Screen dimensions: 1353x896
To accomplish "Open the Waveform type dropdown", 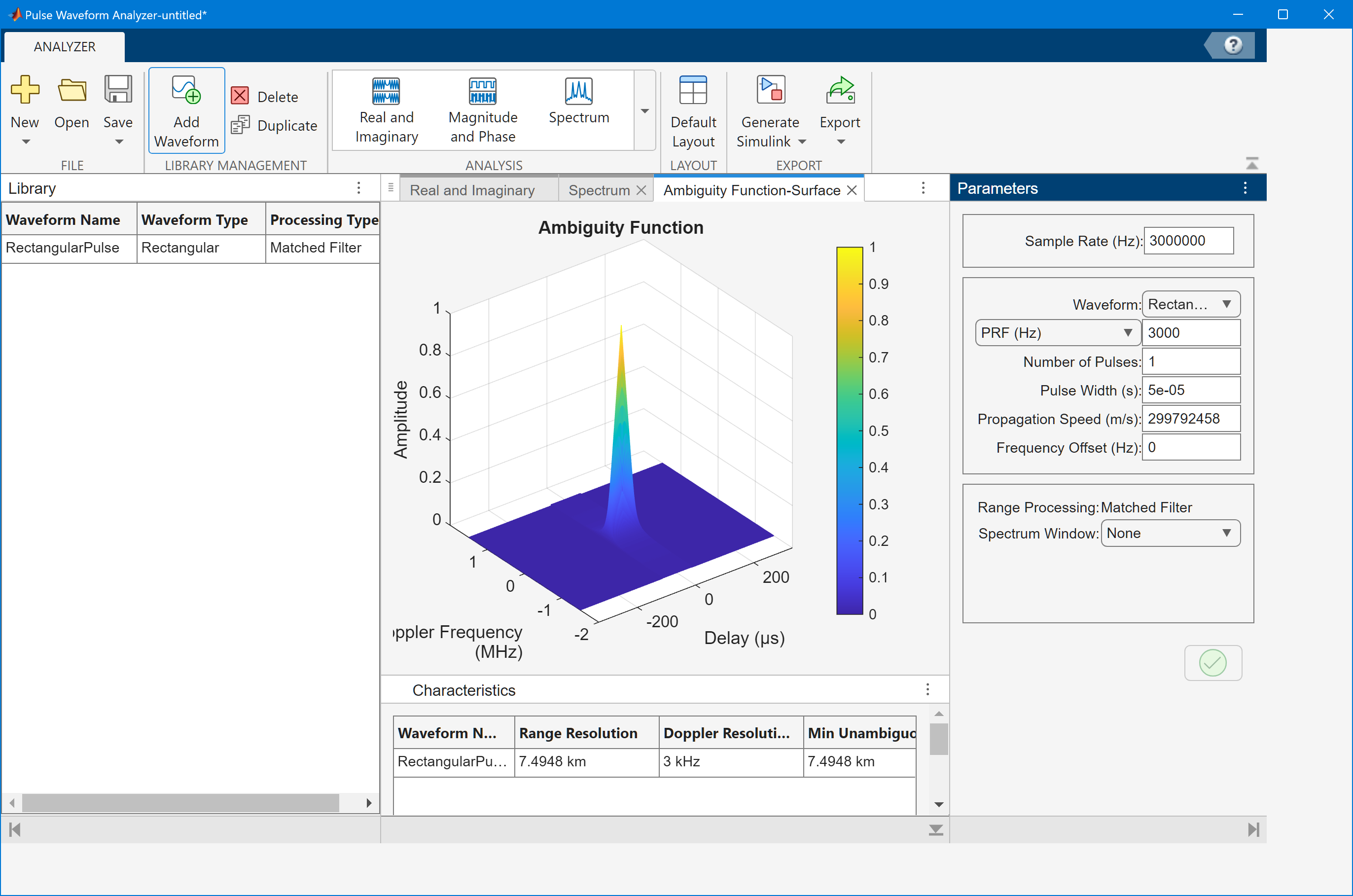I will [x=1191, y=305].
